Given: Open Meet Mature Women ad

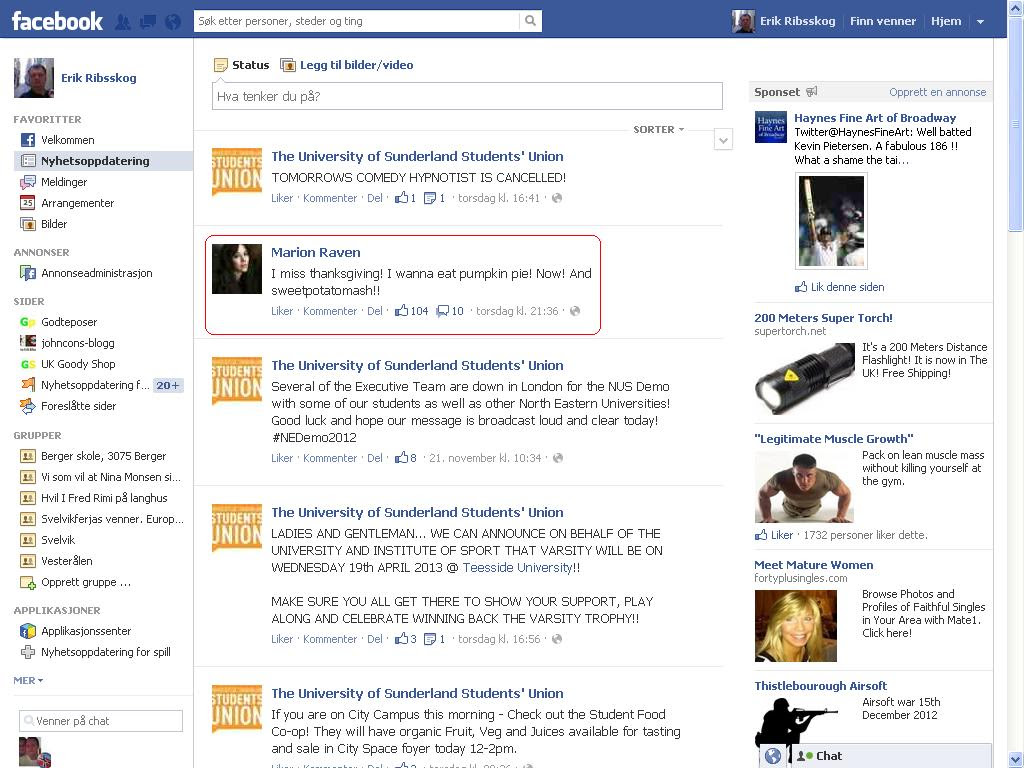Looking at the screenshot, I should (814, 565).
